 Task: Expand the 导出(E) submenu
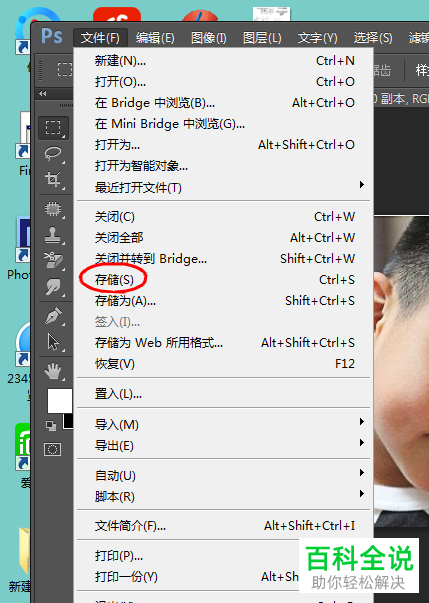[x=224, y=446]
